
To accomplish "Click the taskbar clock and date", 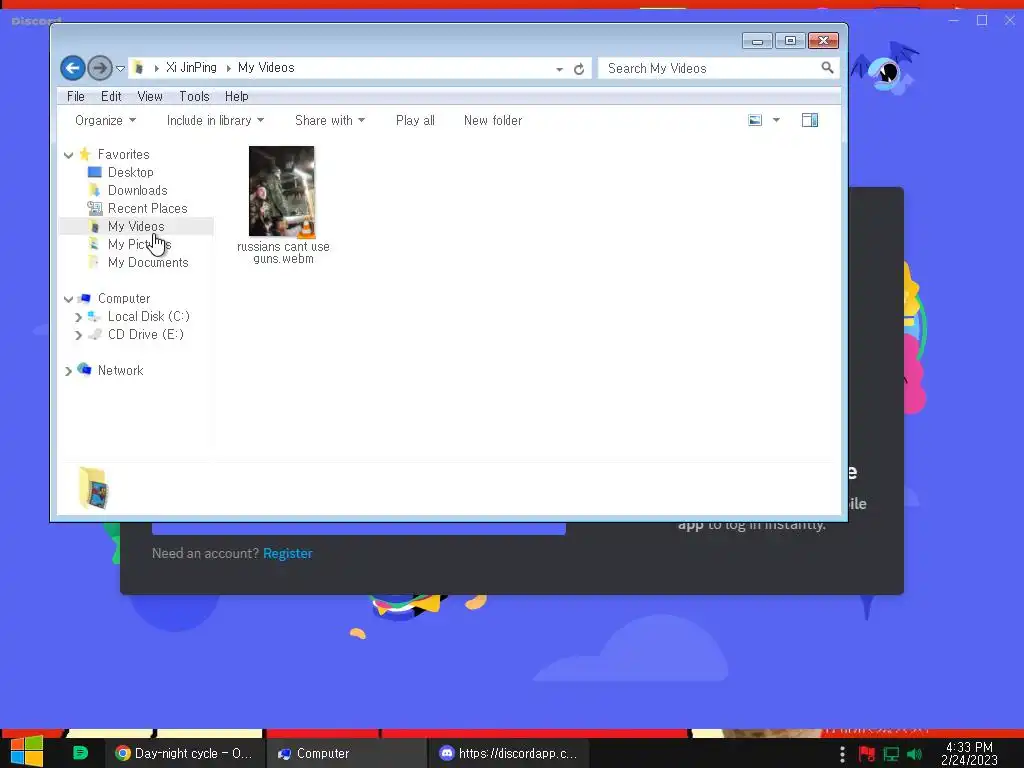I will (x=969, y=753).
